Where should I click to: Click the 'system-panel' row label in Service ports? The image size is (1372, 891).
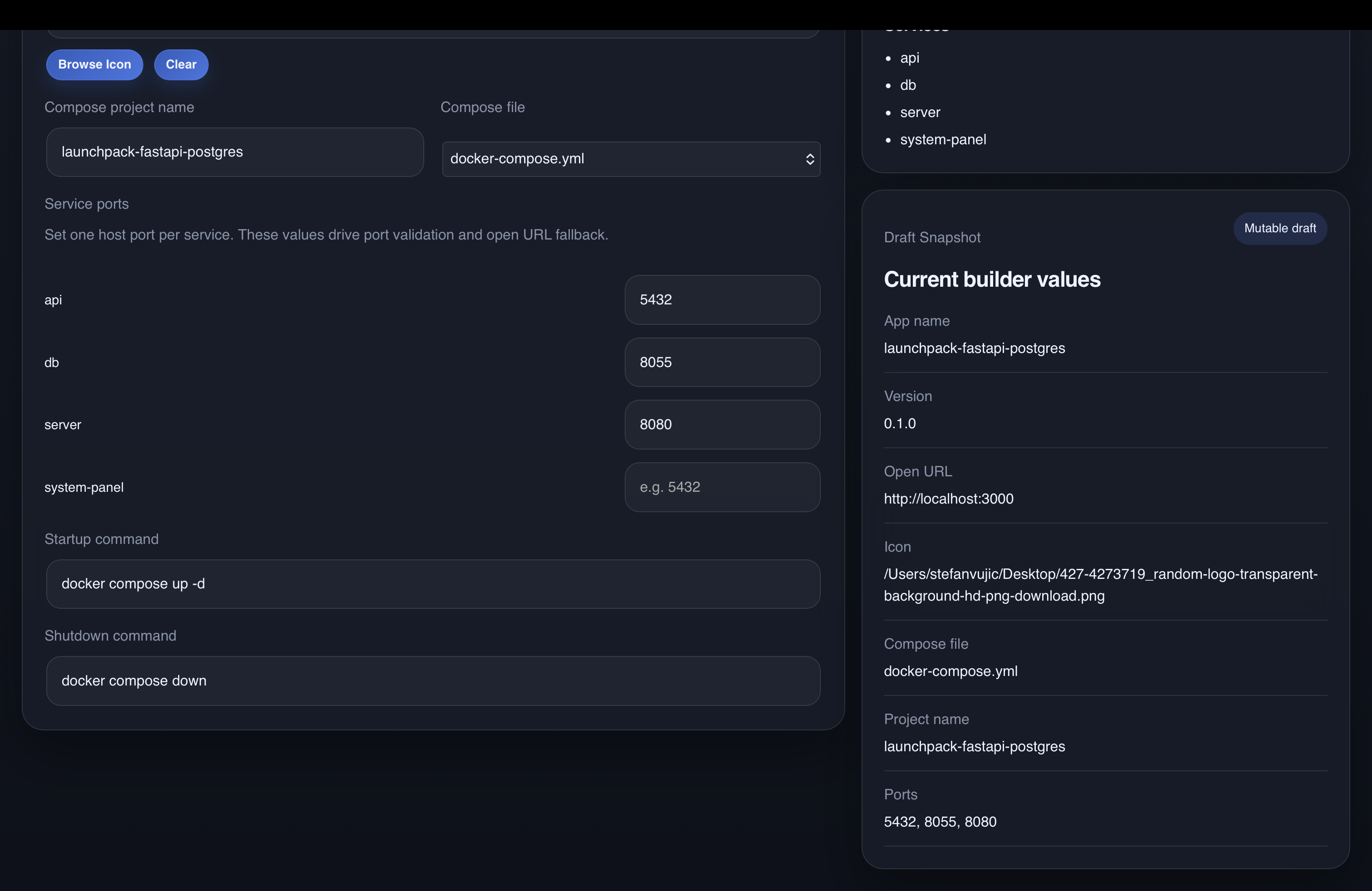pyautogui.click(x=84, y=488)
